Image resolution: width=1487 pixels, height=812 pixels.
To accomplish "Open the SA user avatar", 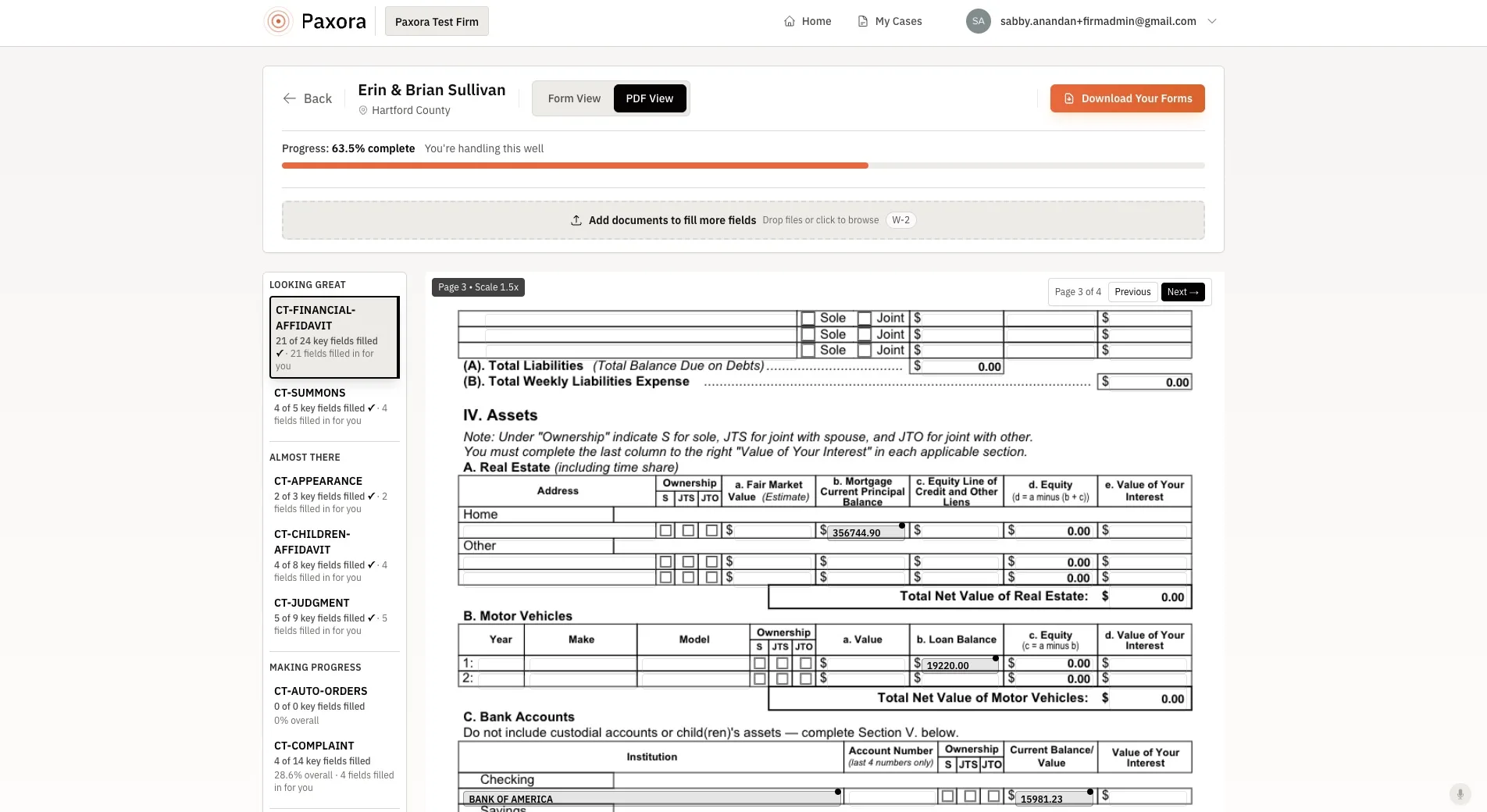I will [979, 21].
